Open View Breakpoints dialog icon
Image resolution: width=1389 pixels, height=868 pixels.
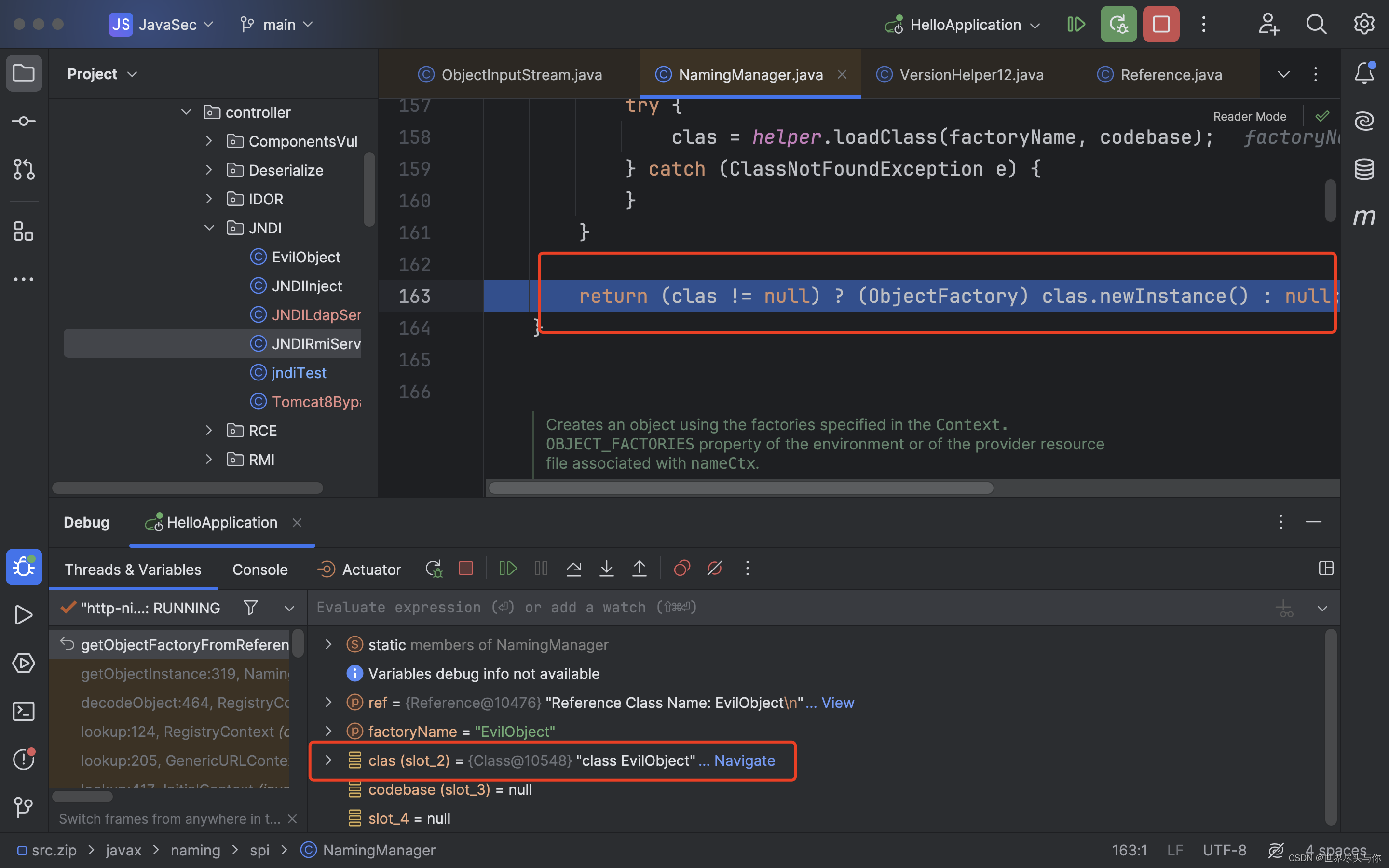pyautogui.click(x=681, y=569)
